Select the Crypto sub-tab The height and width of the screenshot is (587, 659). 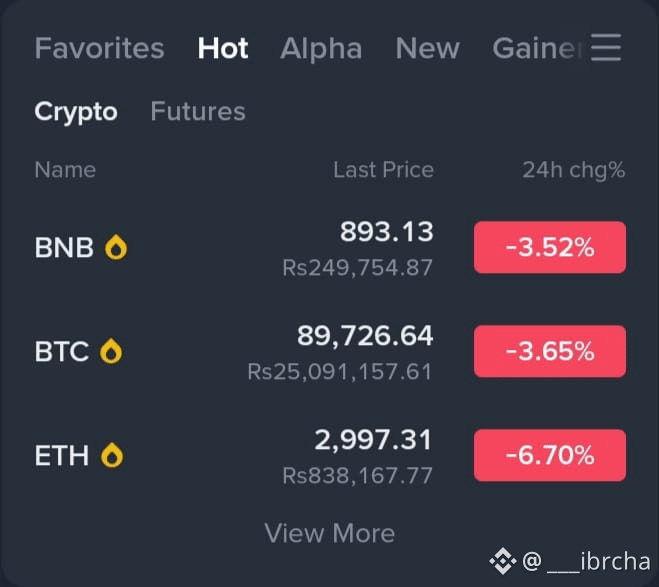pyautogui.click(x=76, y=112)
